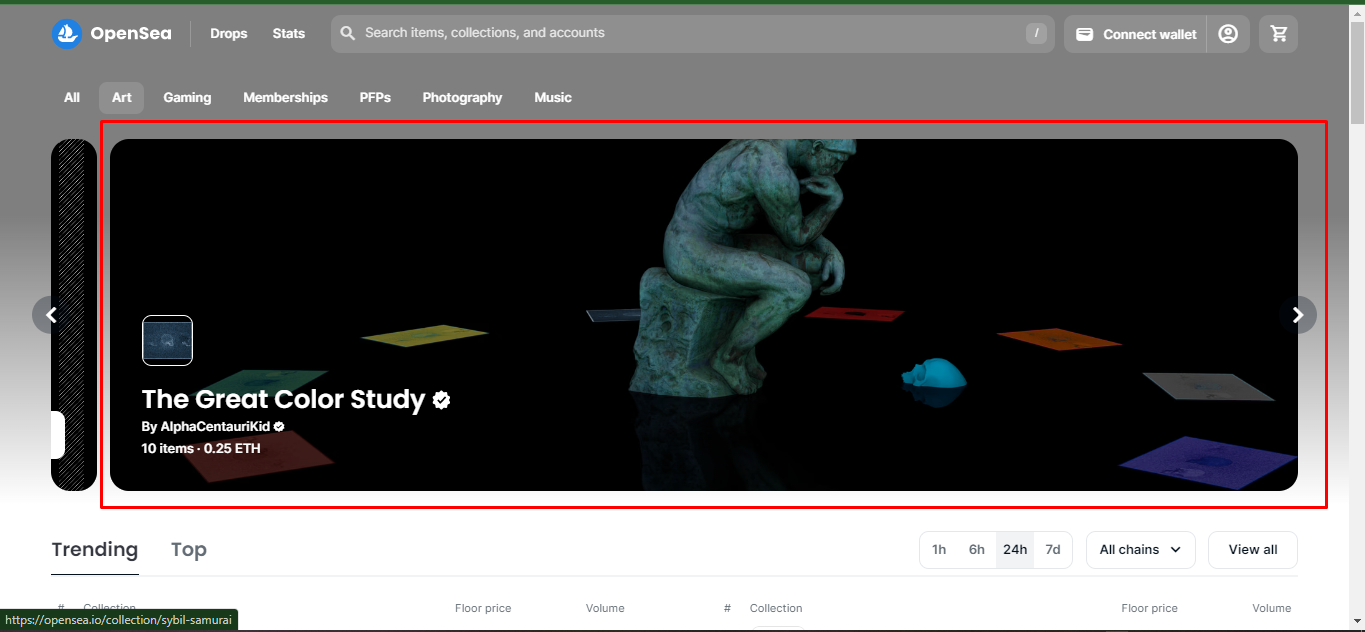This screenshot has width=1365, height=632.
Task: Focus the search items and collections field
Action: click(x=692, y=33)
